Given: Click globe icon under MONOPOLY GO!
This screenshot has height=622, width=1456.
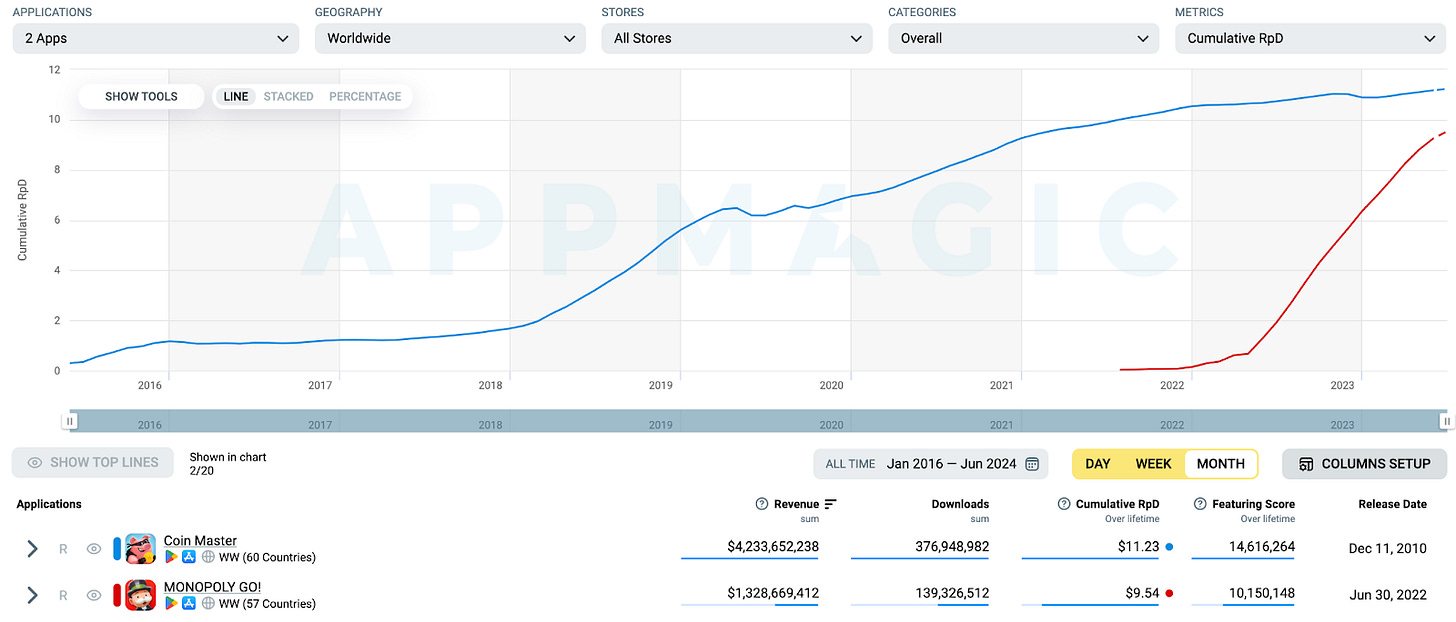Looking at the screenshot, I should click(x=208, y=603).
